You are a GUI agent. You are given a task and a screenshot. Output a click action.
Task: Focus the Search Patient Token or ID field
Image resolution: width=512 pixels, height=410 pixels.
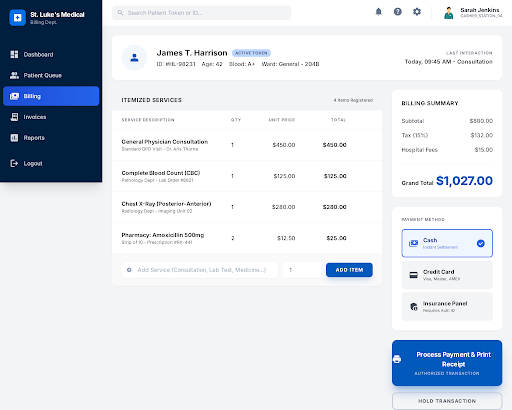tap(201, 13)
